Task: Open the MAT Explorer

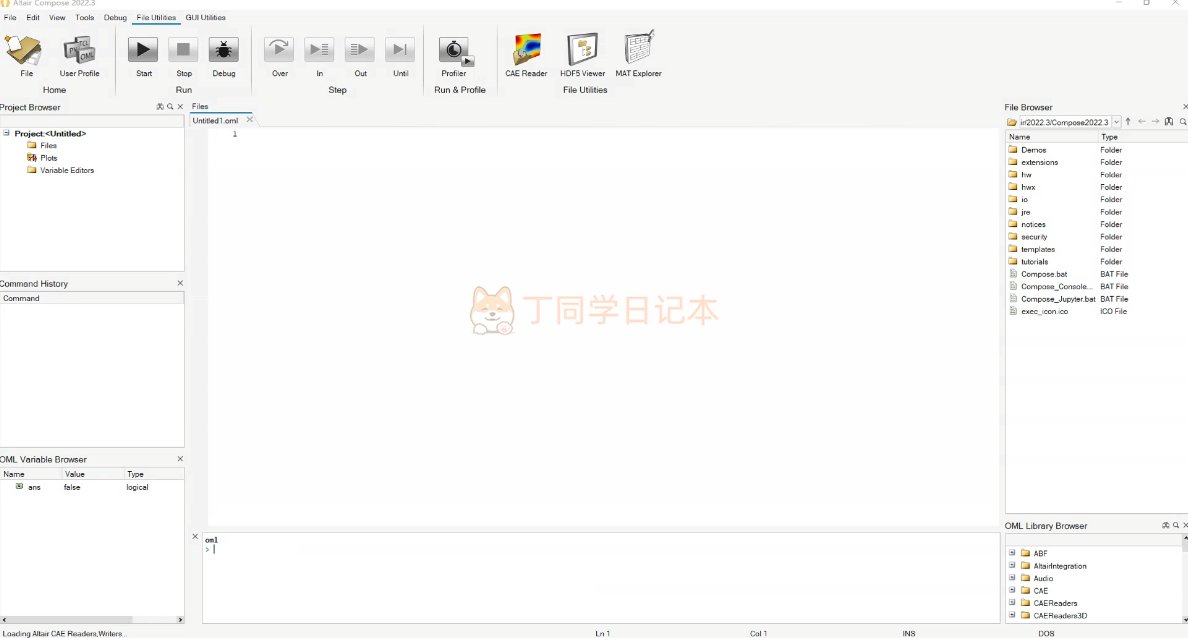Action: [x=638, y=50]
